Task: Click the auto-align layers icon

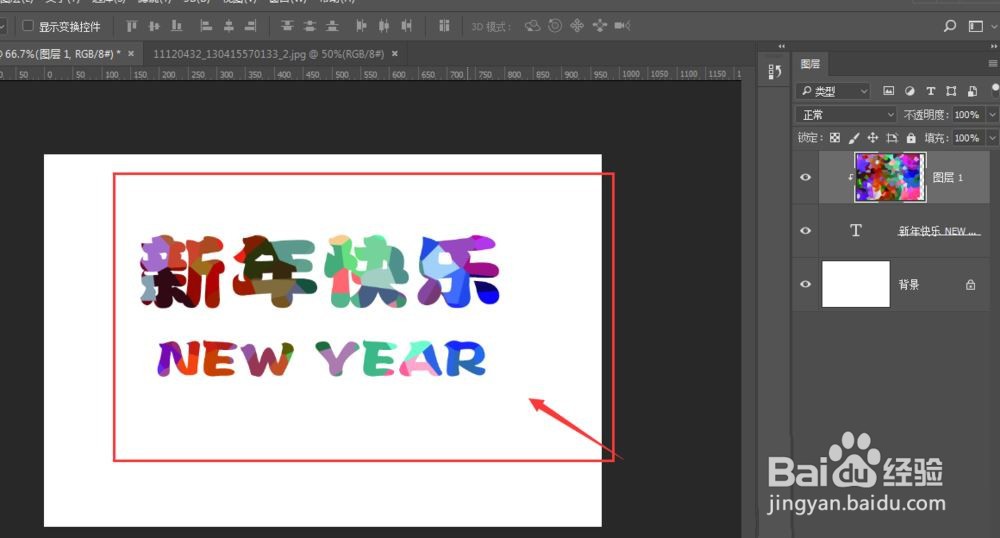Action: (444, 26)
